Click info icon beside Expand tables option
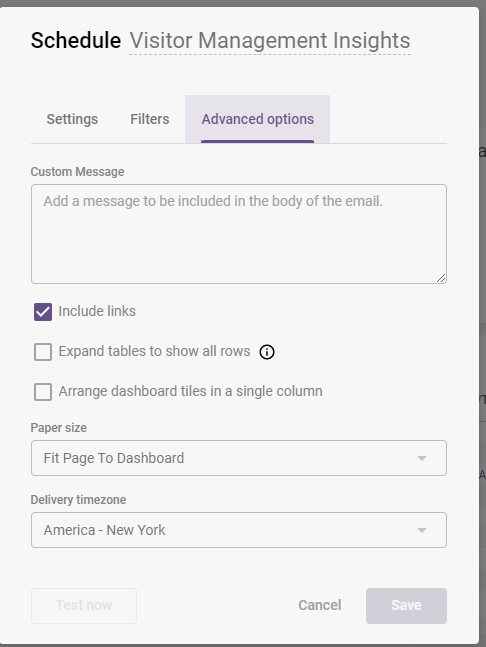 point(267,352)
